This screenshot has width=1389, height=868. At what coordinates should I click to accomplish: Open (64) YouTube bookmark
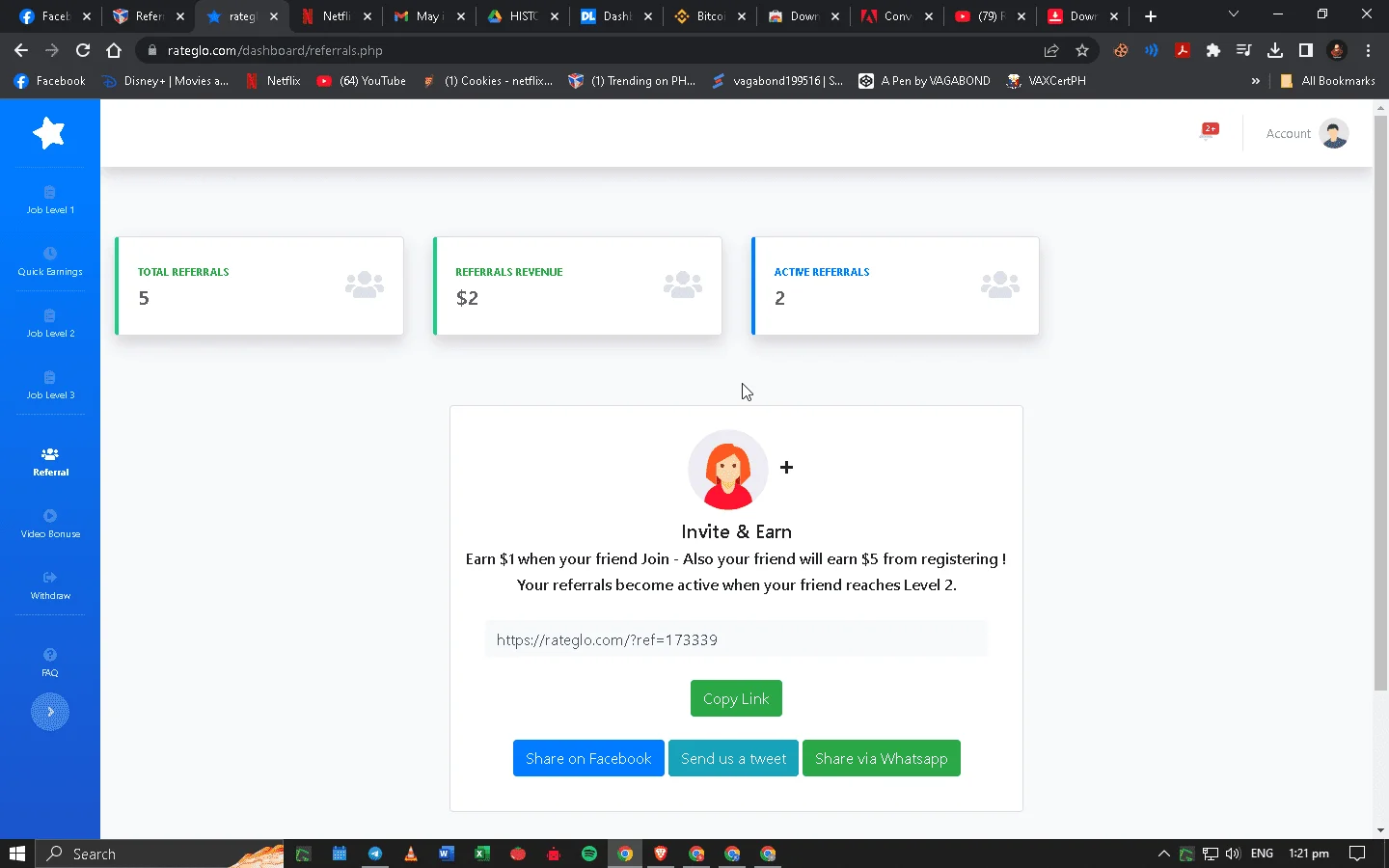(362, 81)
